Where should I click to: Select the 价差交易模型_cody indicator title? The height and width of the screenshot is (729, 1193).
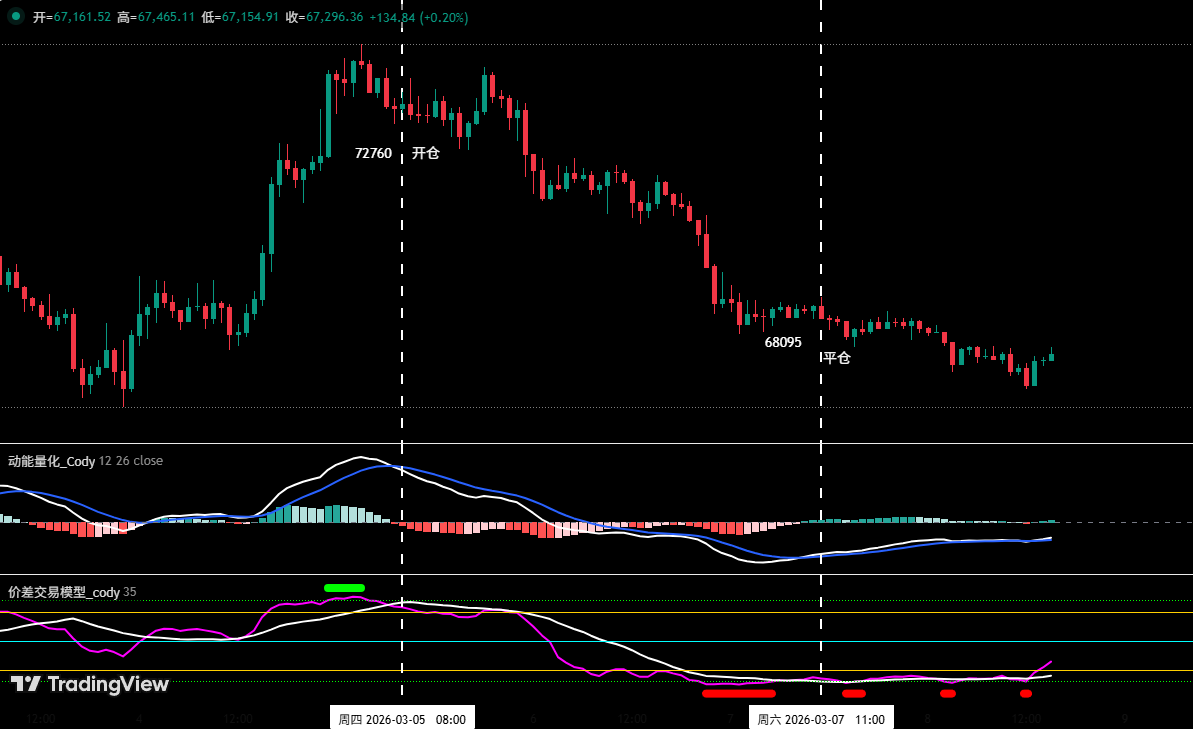point(64,592)
